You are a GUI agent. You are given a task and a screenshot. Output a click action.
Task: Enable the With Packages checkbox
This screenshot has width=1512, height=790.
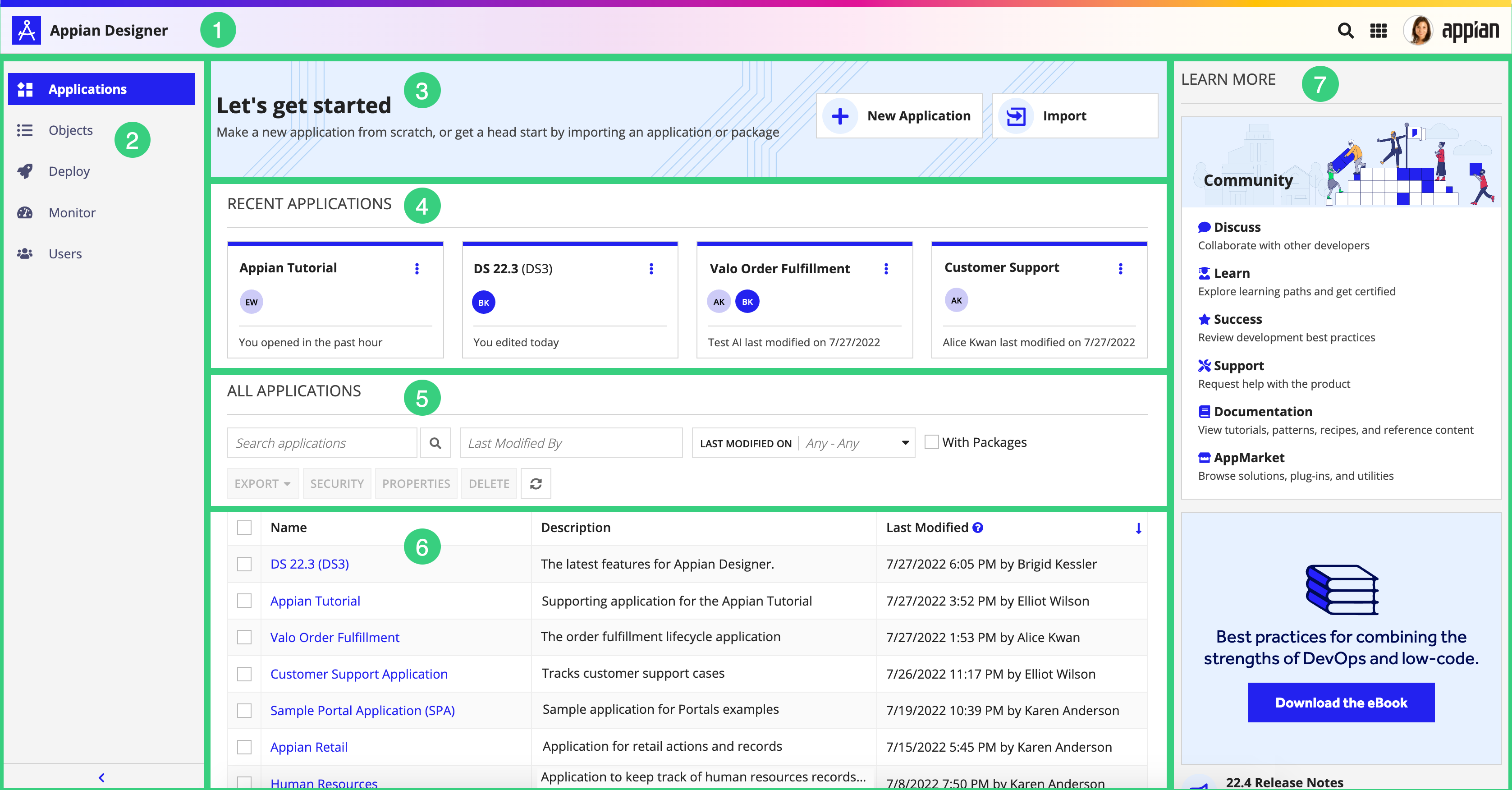(x=931, y=442)
